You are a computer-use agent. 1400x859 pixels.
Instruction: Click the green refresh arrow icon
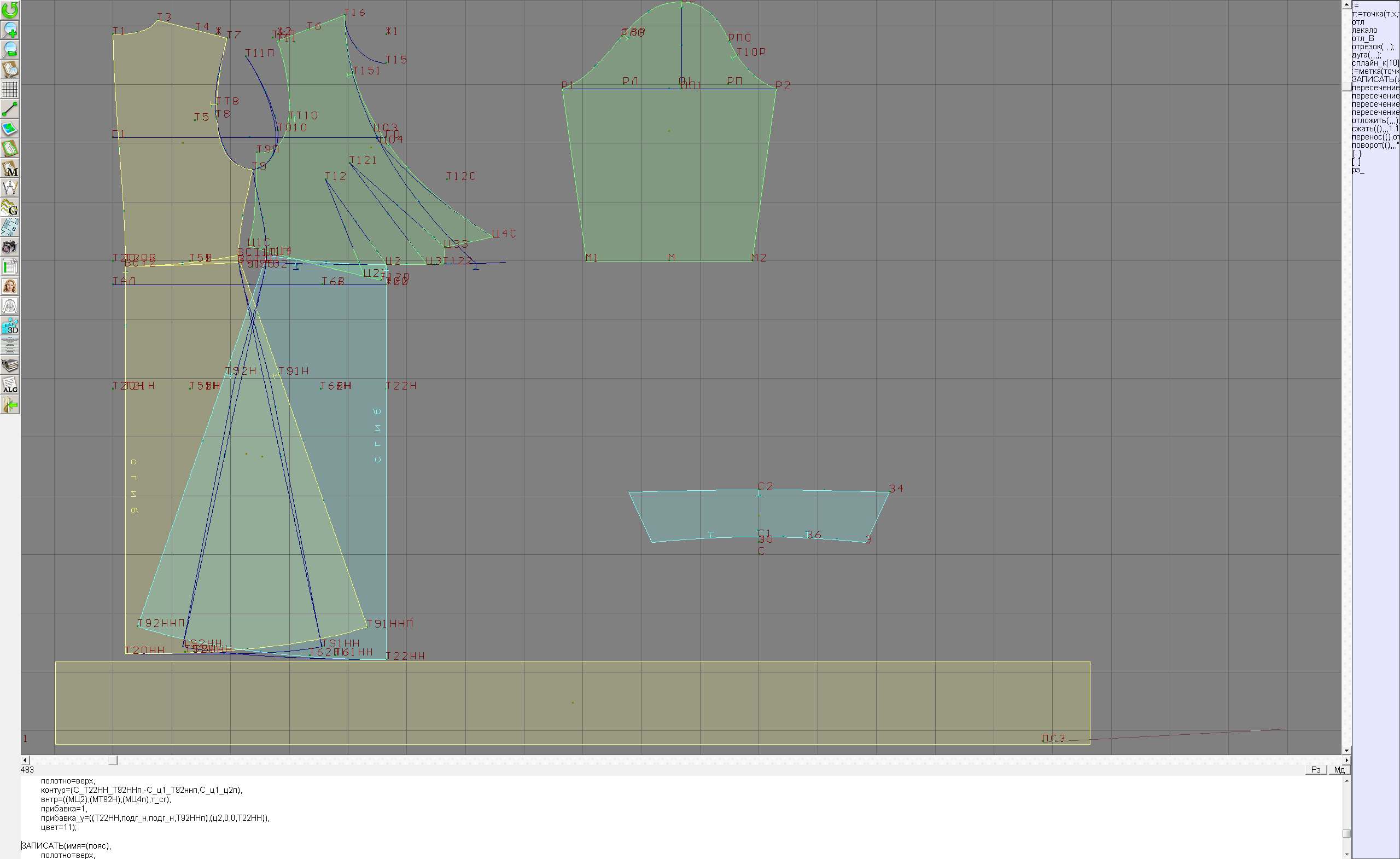pos(10,10)
